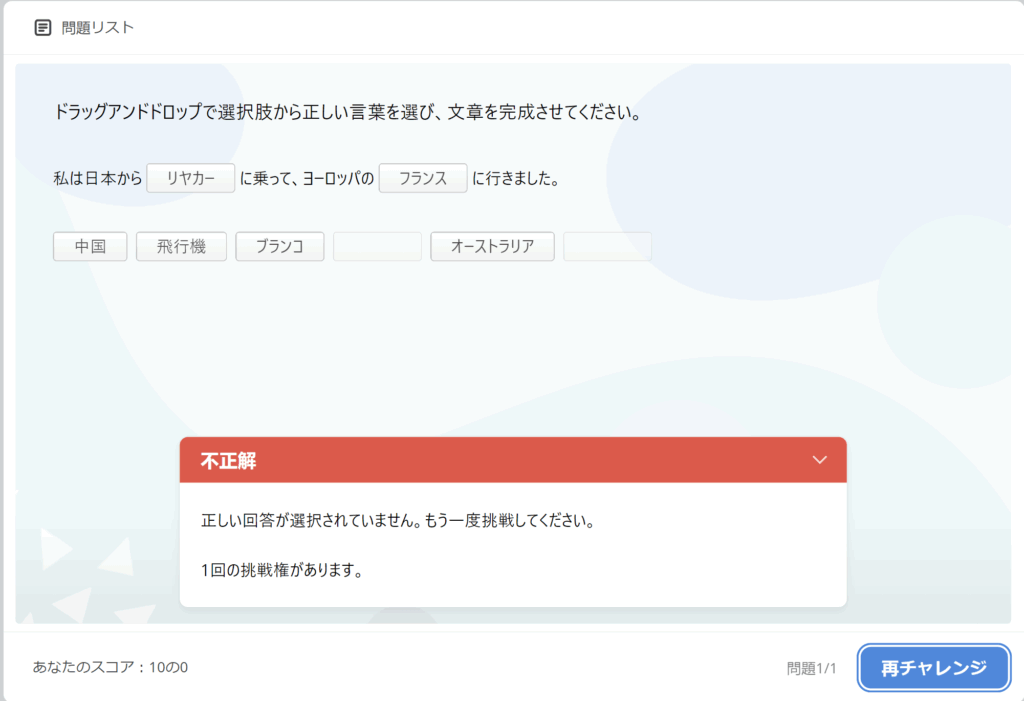1024x701 pixels.
Task: Select the ブランコ word choice
Action: pyautogui.click(x=280, y=247)
